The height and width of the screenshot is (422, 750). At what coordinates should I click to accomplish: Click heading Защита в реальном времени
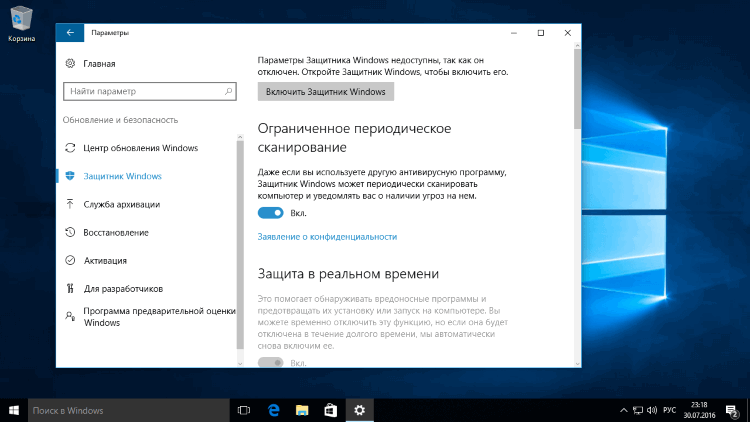coord(348,274)
